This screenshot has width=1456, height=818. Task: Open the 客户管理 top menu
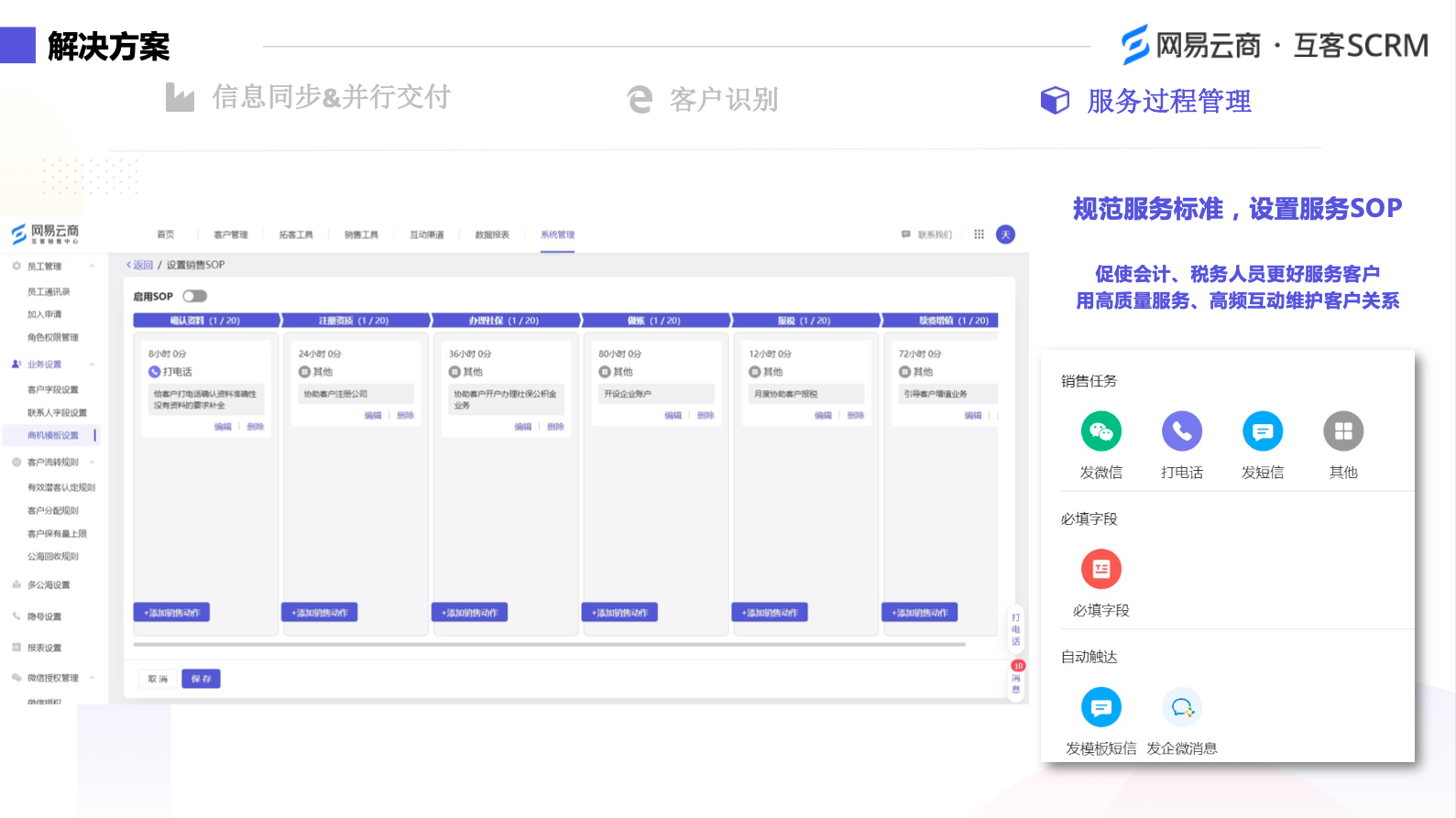tap(230, 234)
